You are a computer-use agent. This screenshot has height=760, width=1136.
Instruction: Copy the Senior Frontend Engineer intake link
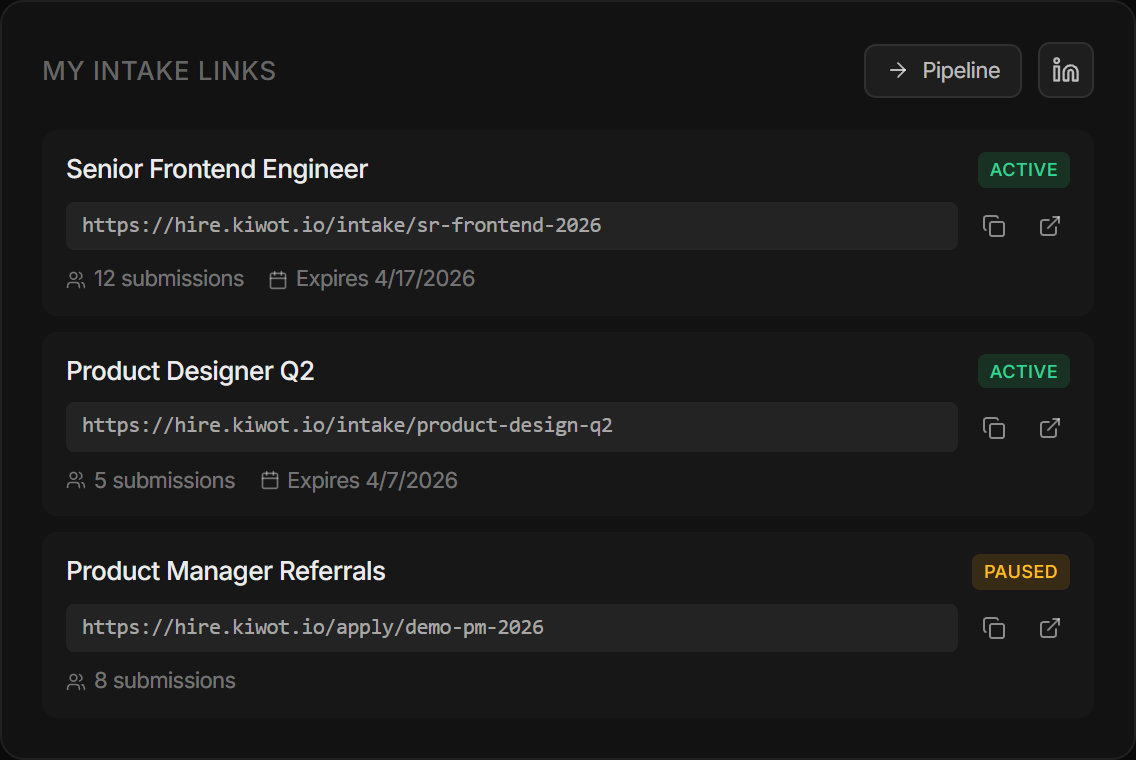[x=994, y=226]
